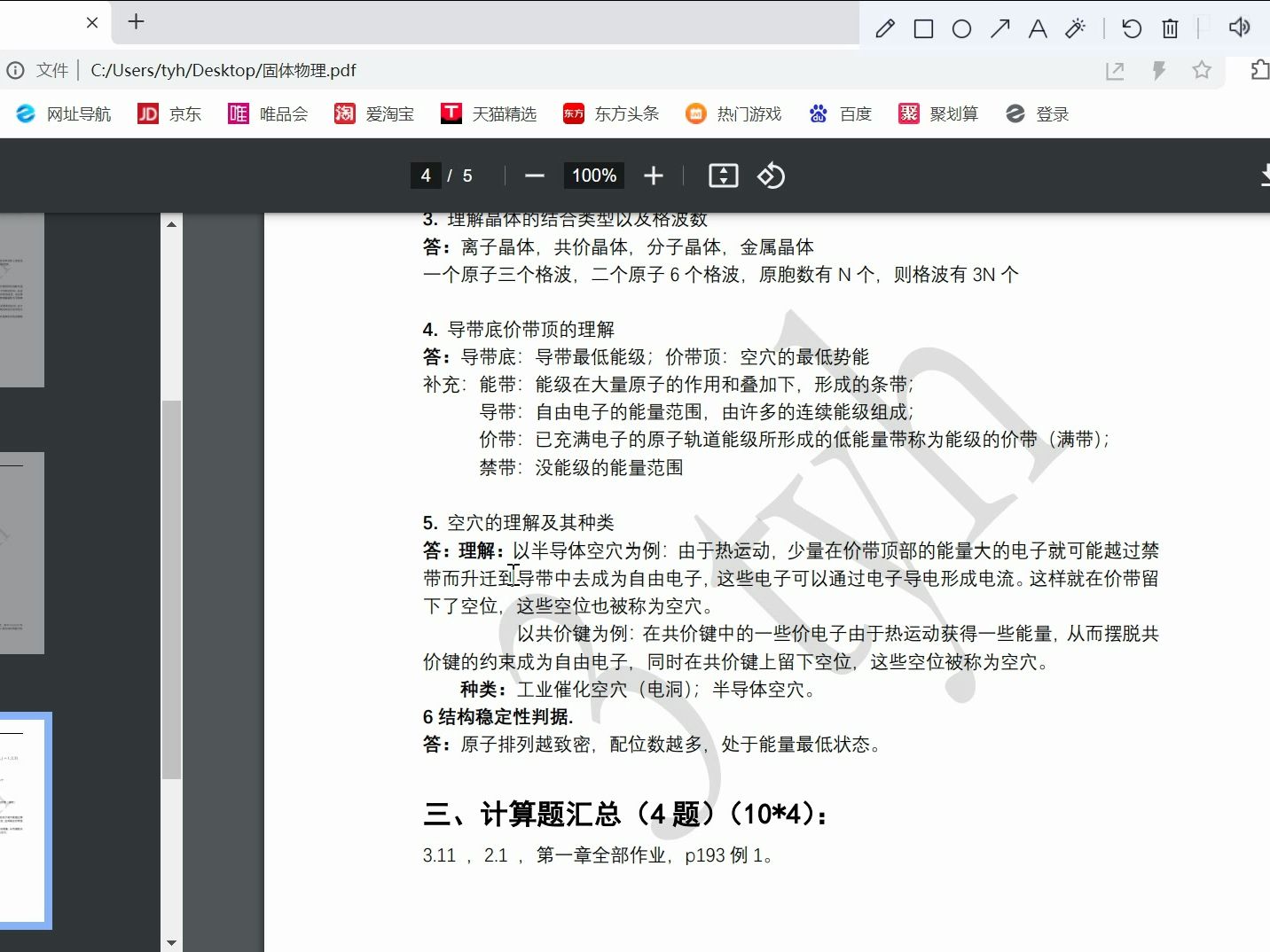
Task: Select the circle annotation tool
Action: (961, 28)
